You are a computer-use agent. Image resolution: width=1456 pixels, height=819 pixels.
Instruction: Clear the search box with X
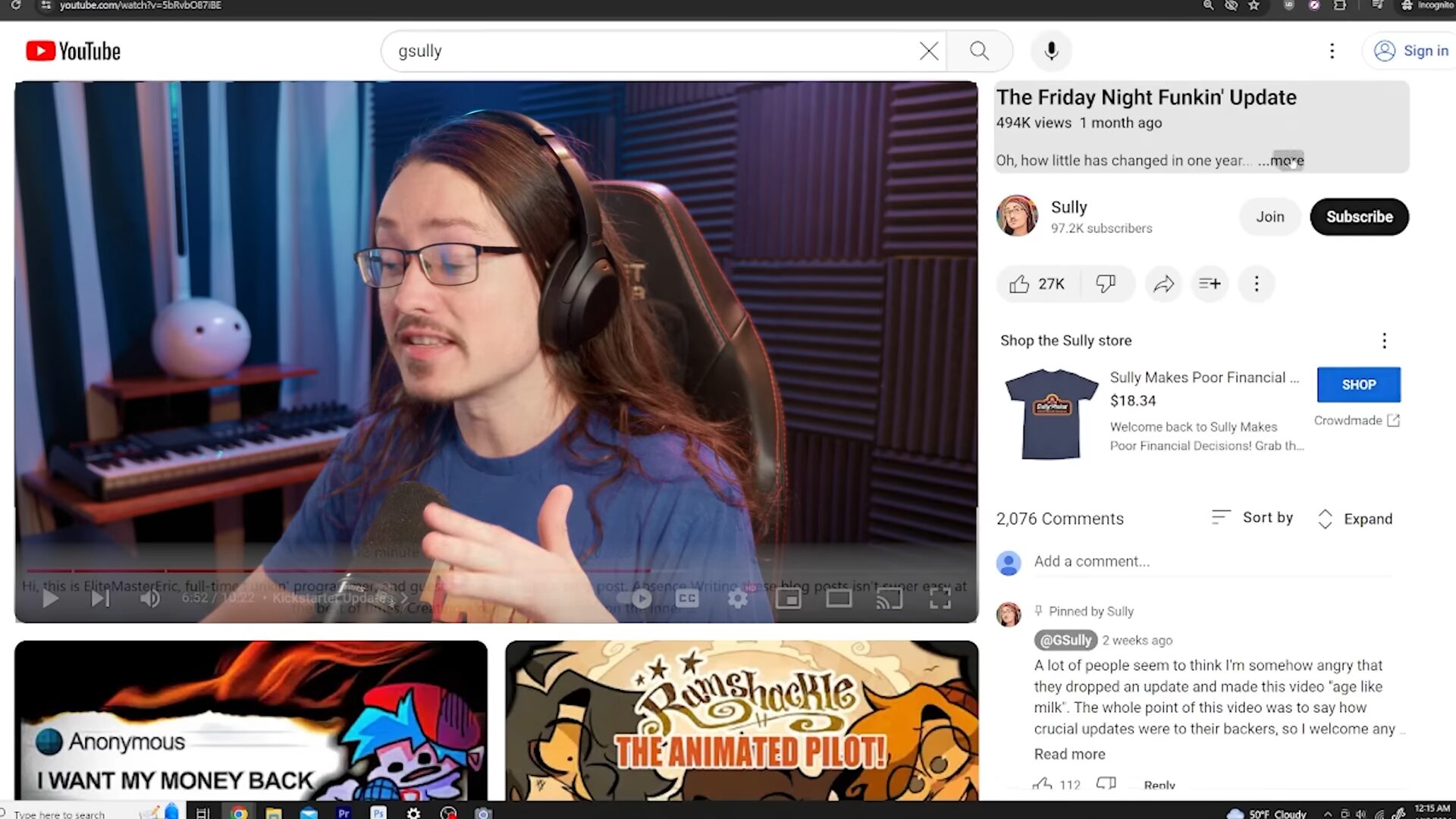coord(928,51)
